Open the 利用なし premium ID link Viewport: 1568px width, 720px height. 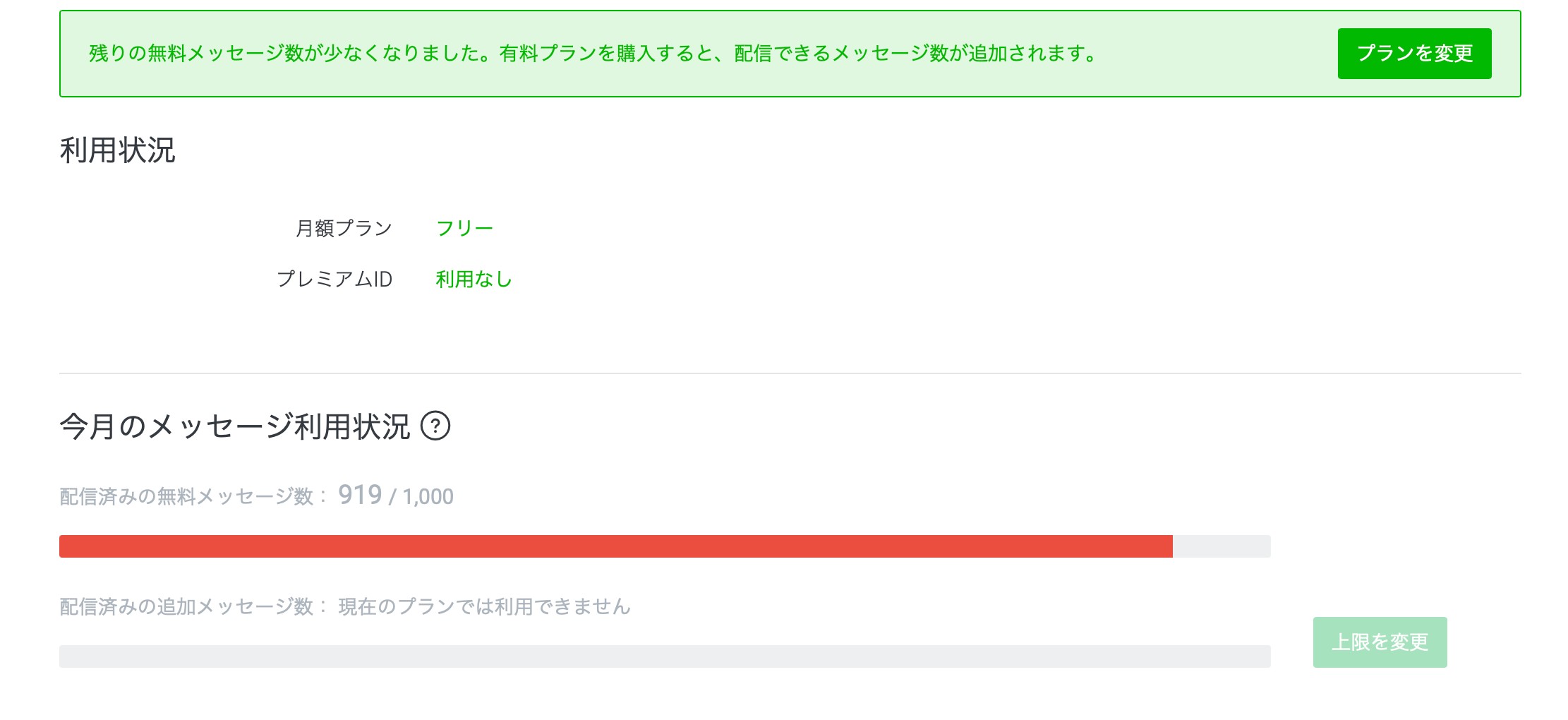pyautogui.click(x=474, y=280)
